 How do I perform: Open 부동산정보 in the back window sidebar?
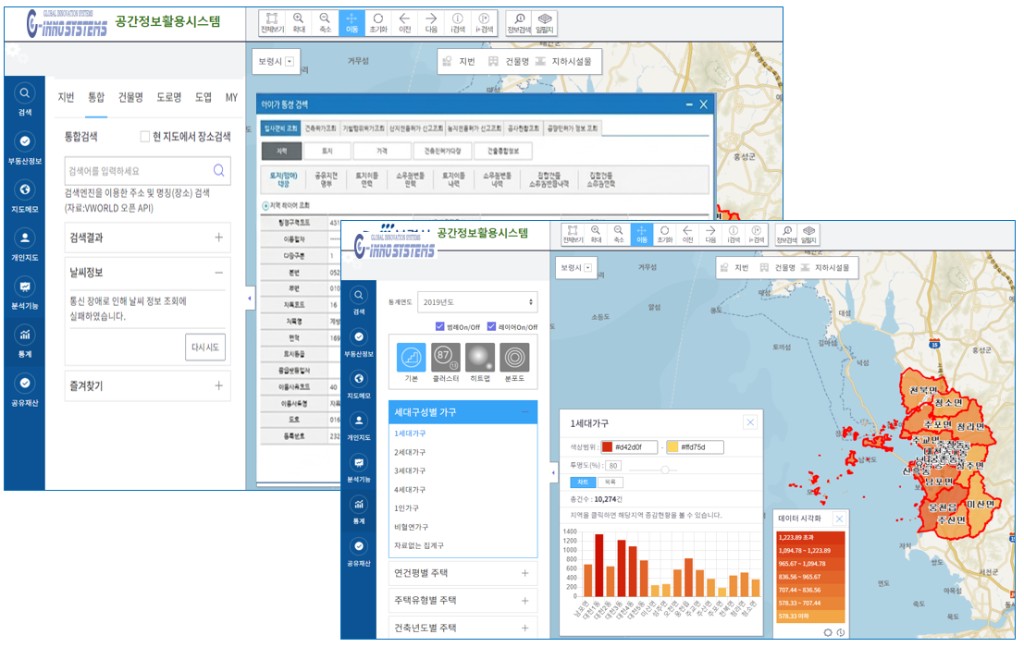pyautogui.click(x=25, y=148)
